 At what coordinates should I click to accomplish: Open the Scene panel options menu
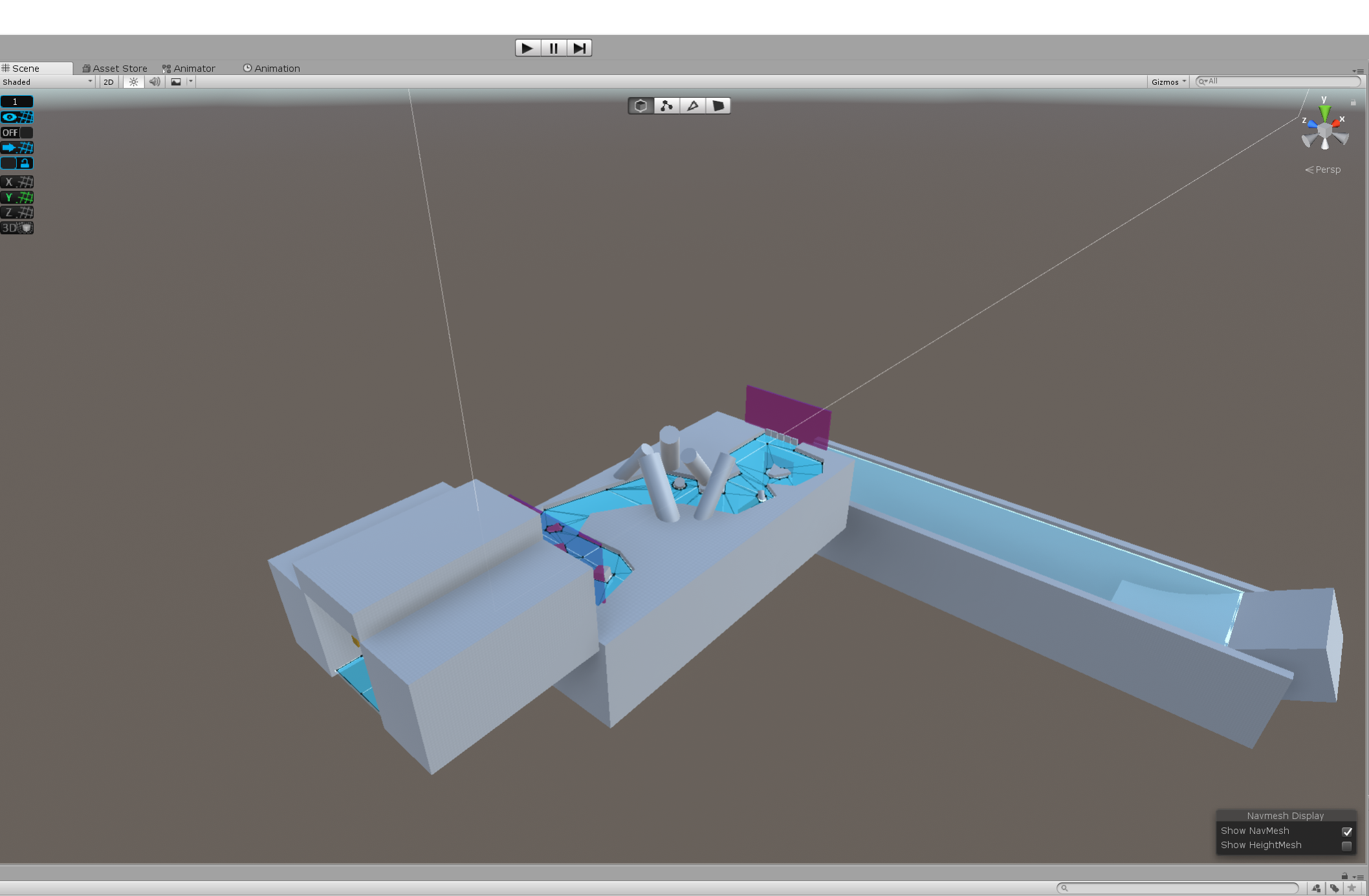point(1358,71)
